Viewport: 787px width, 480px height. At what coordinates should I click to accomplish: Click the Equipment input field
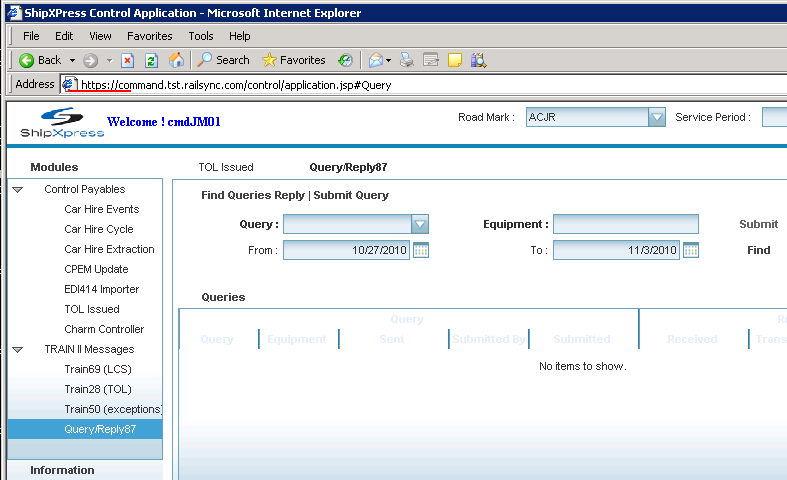625,224
